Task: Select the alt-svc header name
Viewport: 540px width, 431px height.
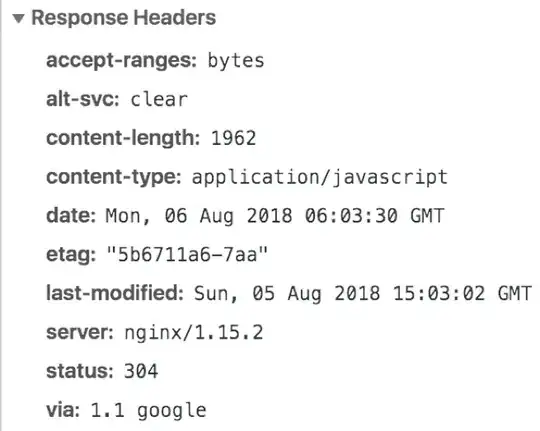Action: [83, 99]
